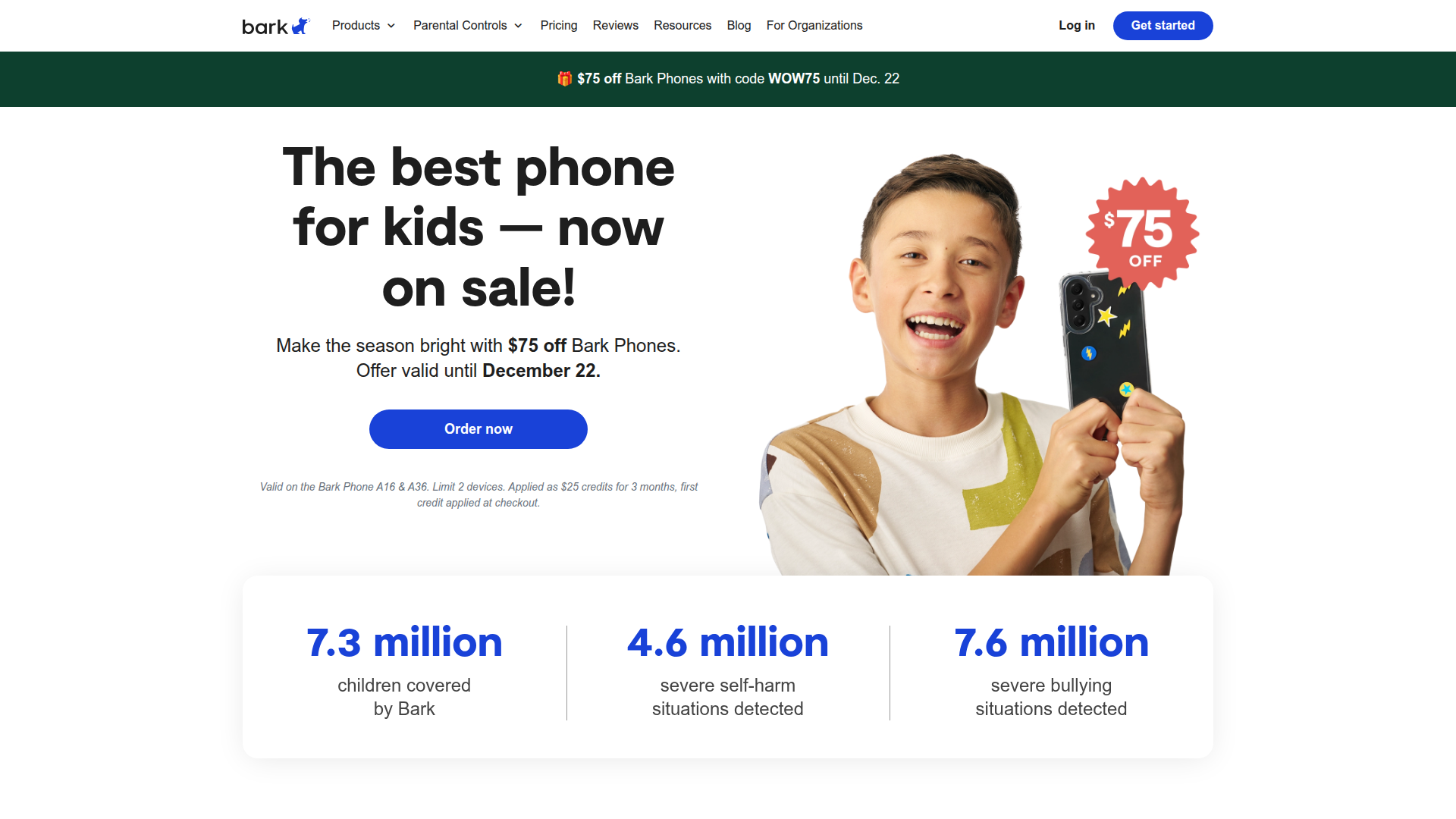Click the Get started button
1456x819 pixels.
point(1163,26)
